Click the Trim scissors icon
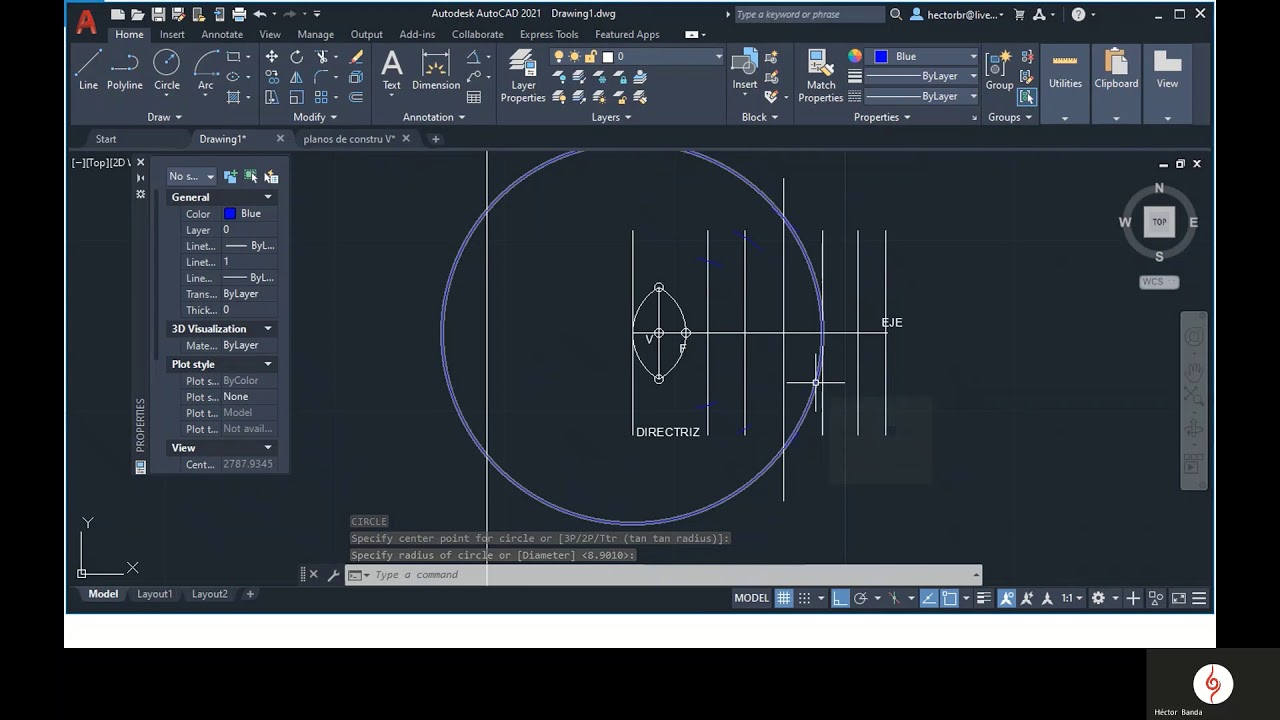This screenshot has height=720, width=1280. click(x=322, y=57)
